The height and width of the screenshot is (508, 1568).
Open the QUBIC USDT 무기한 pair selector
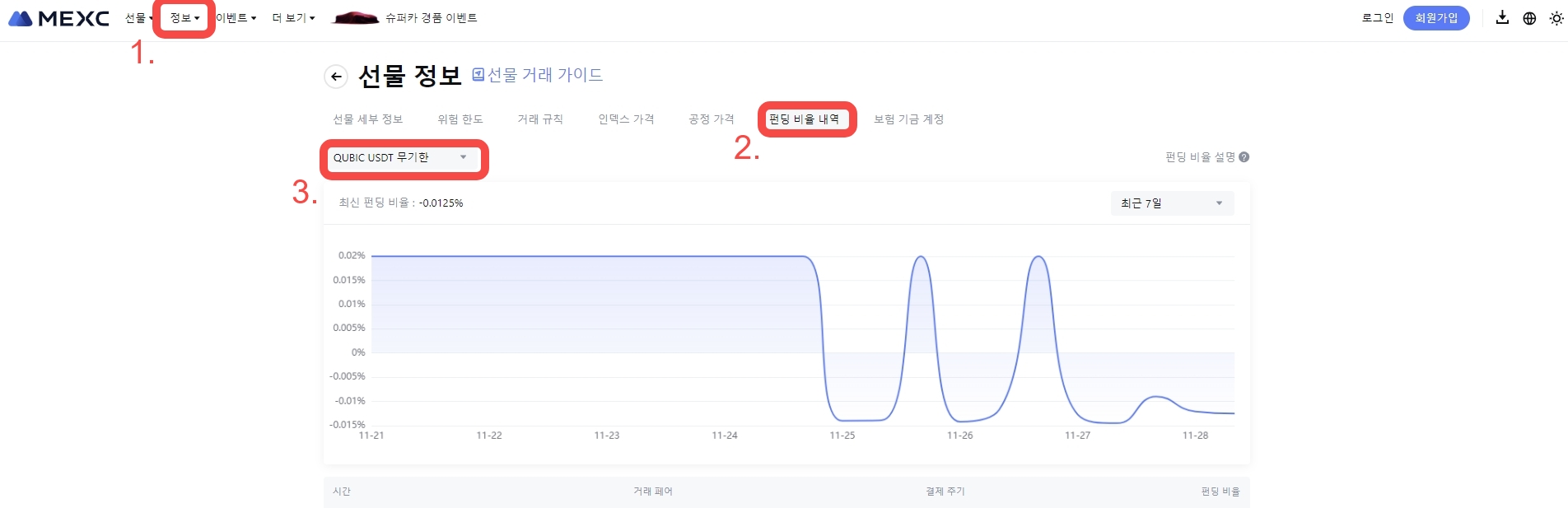[x=401, y=157]
